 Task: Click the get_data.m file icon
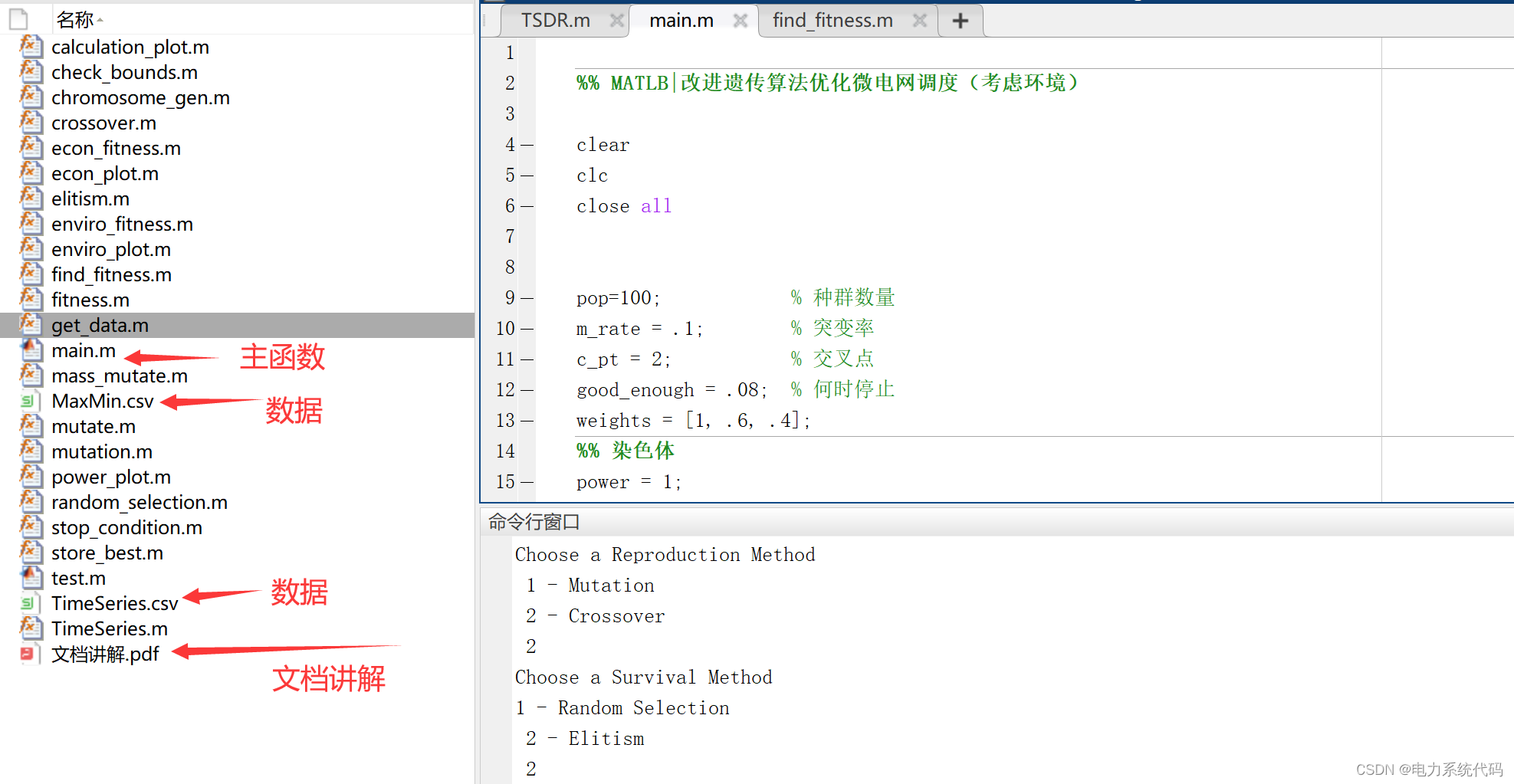(x=31, y=325)
